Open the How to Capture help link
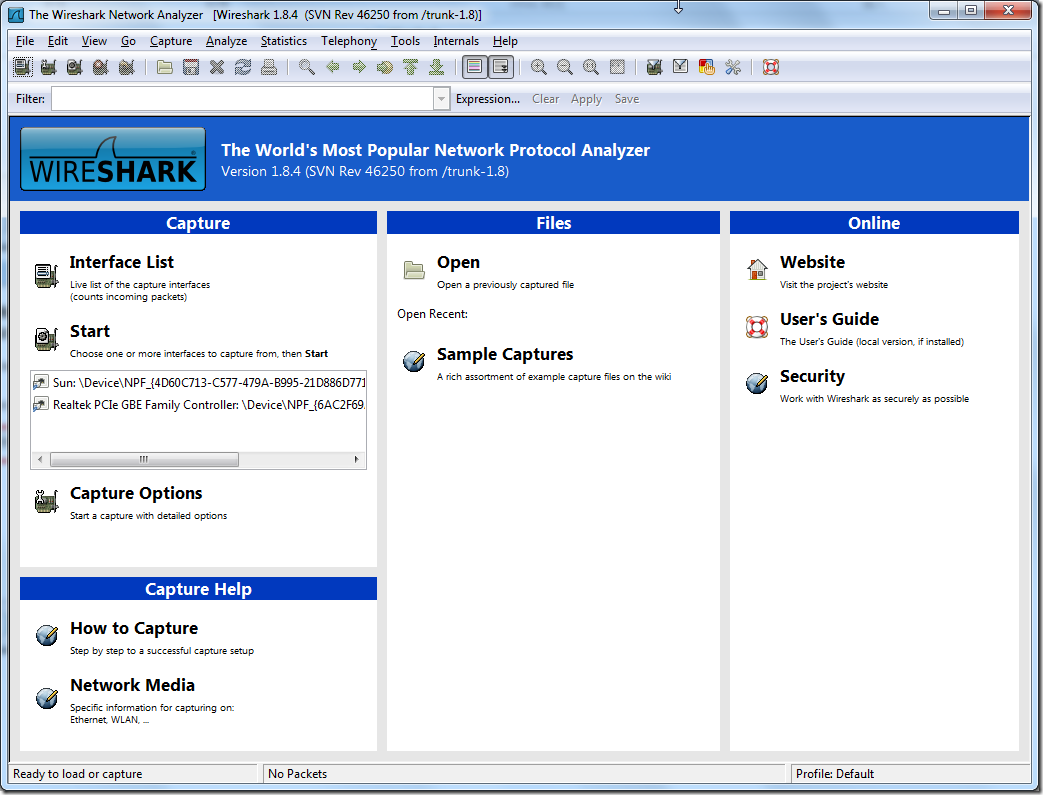Viewport: 1043px width, 795px height. tap(134, 629)
